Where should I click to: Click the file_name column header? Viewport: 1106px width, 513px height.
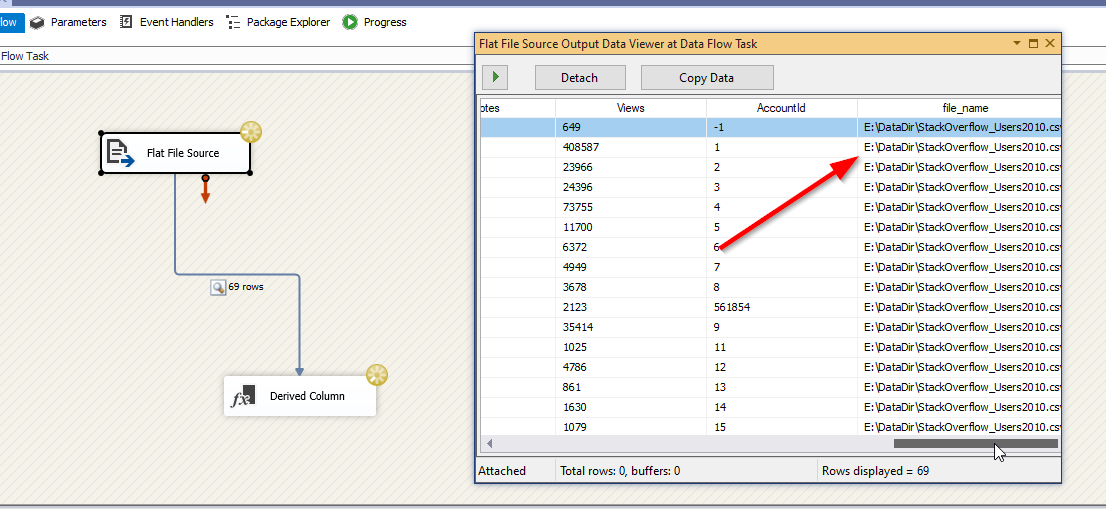[x=965, y=108]
